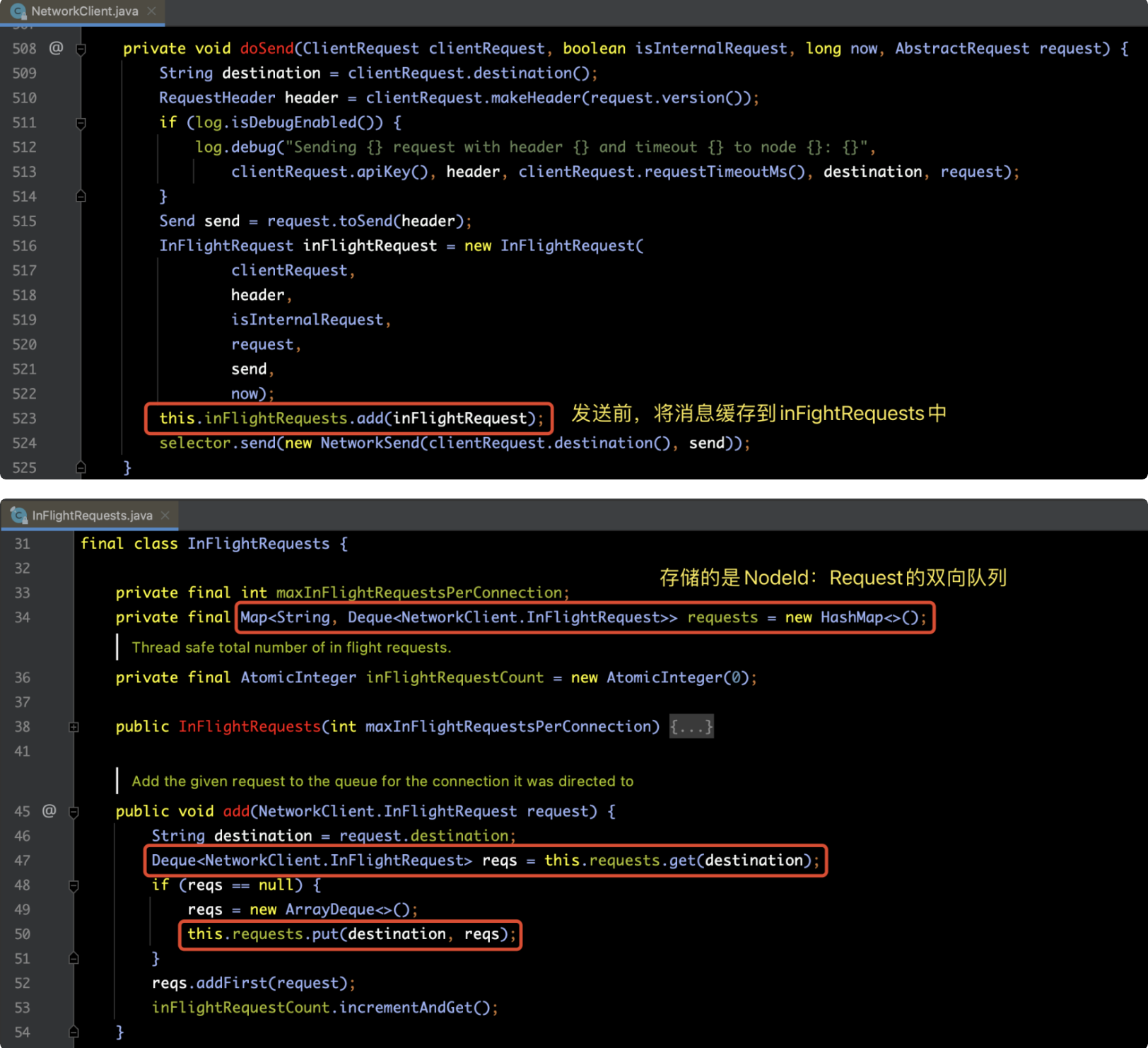
Task: Click the fold end marker on line 51
Action: [74, 959]
